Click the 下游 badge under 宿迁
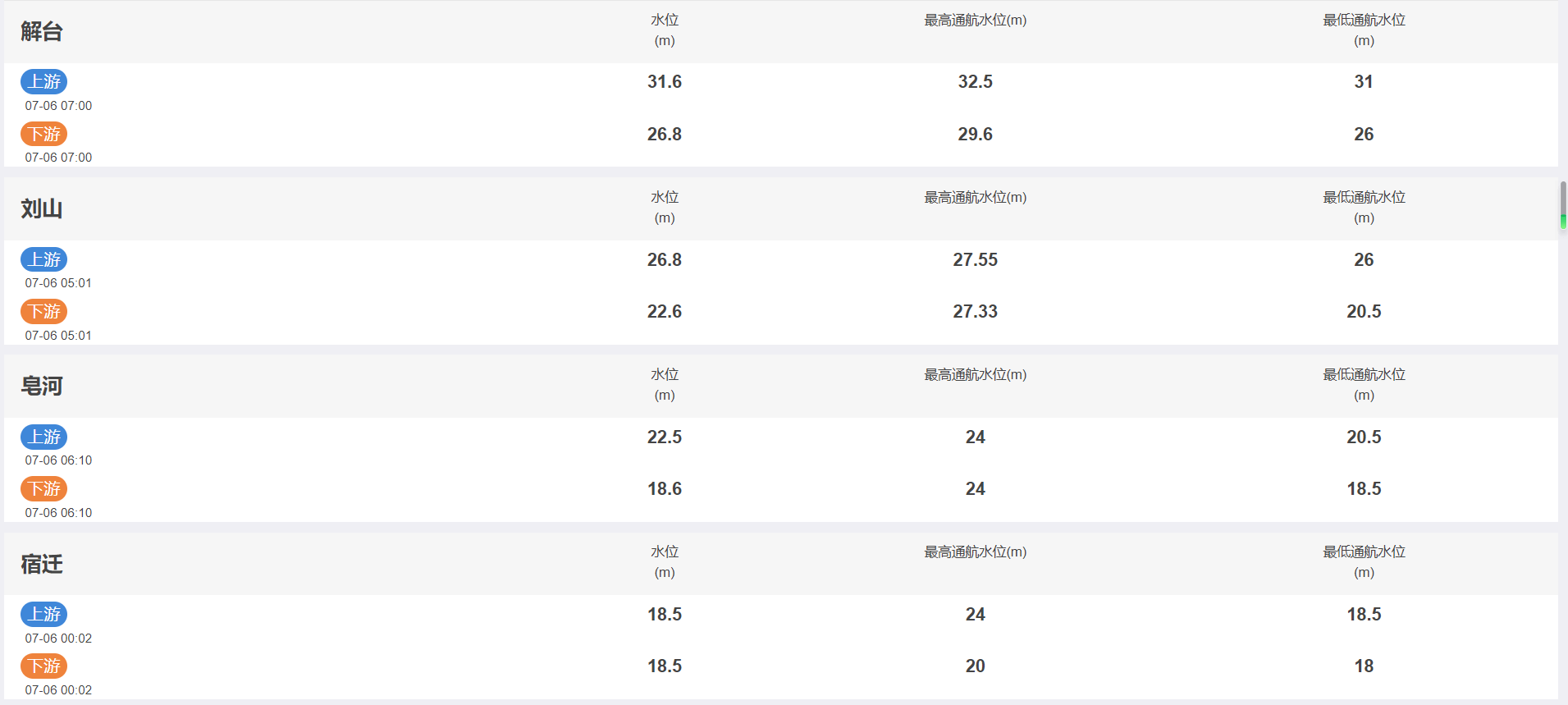Screen dimensions: 1568x705 [x=44, y=666]
